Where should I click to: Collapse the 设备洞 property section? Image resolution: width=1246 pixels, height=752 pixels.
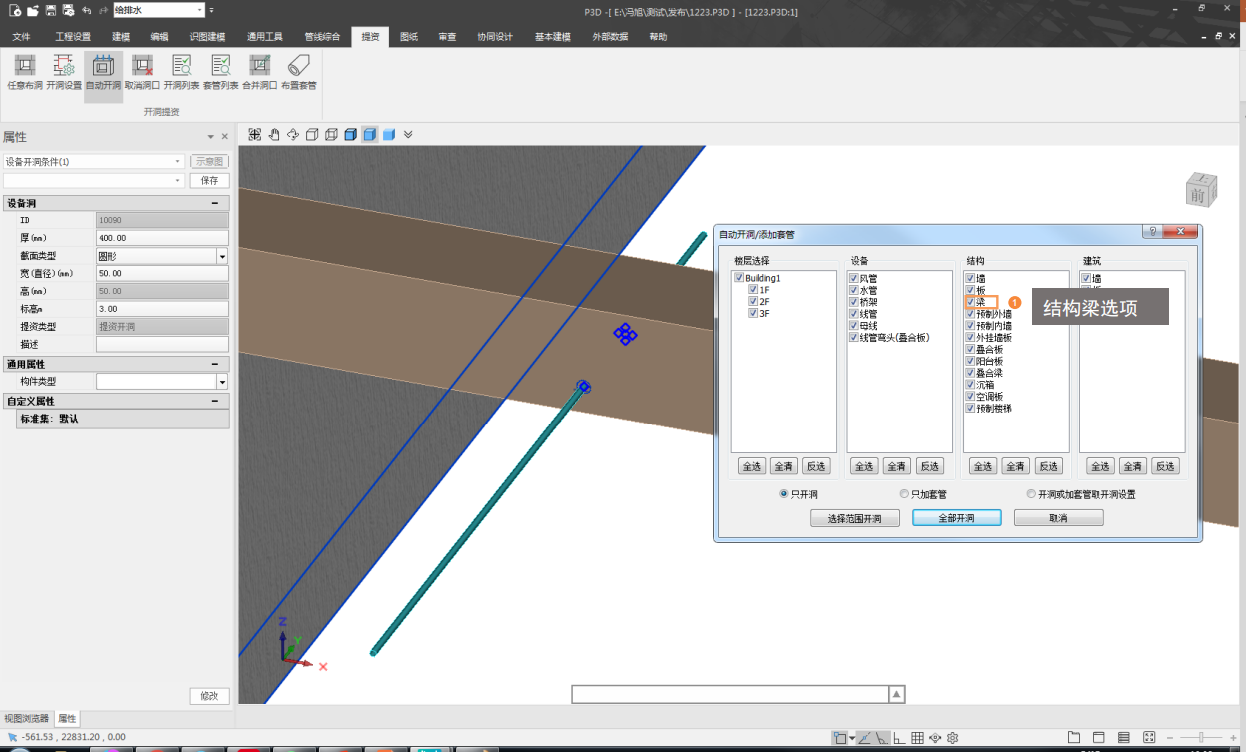coord(214,203)
